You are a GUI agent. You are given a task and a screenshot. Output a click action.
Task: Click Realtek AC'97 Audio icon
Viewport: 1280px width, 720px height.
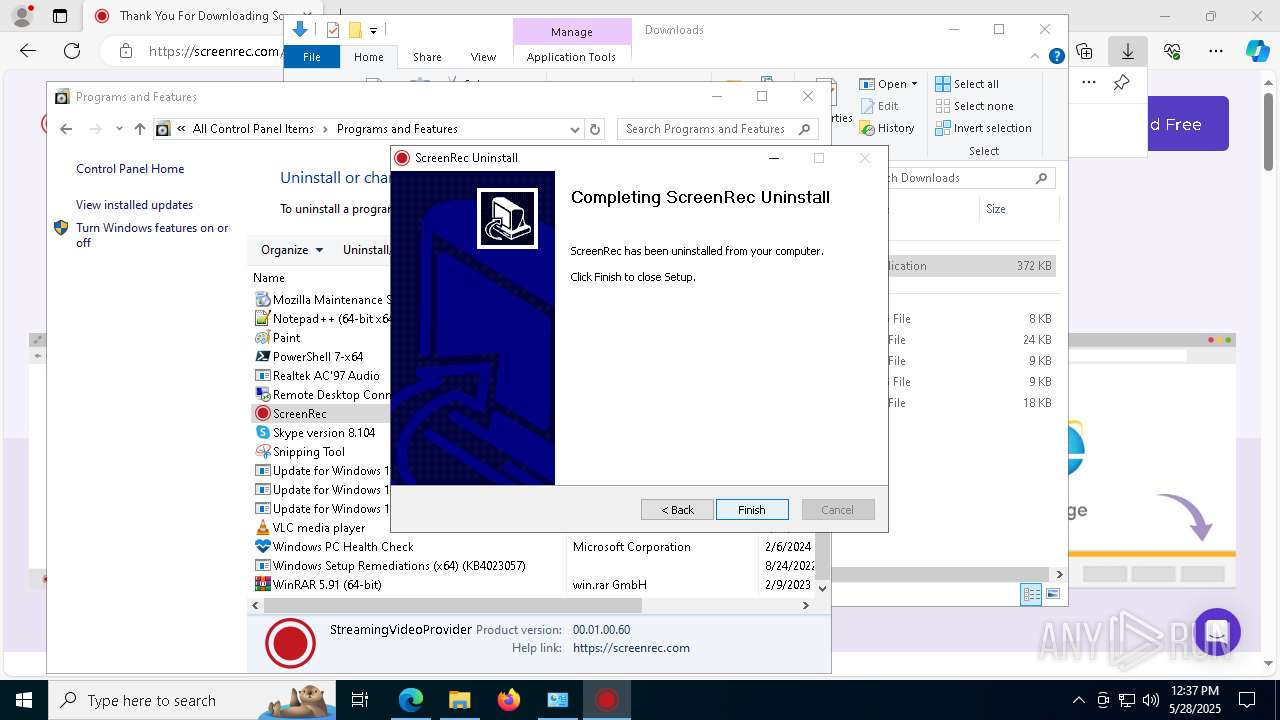263,376
